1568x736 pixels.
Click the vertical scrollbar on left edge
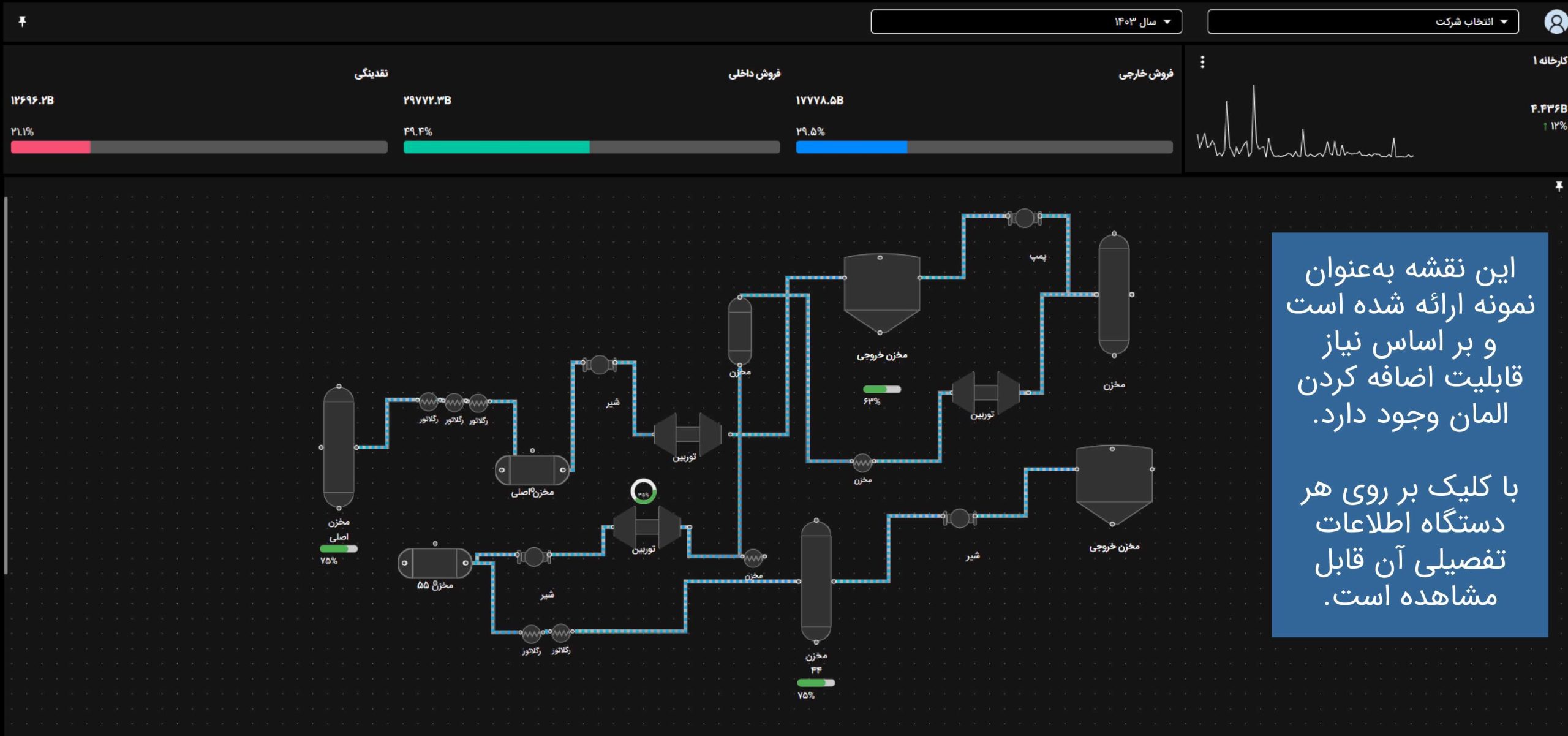pos(6,385)
